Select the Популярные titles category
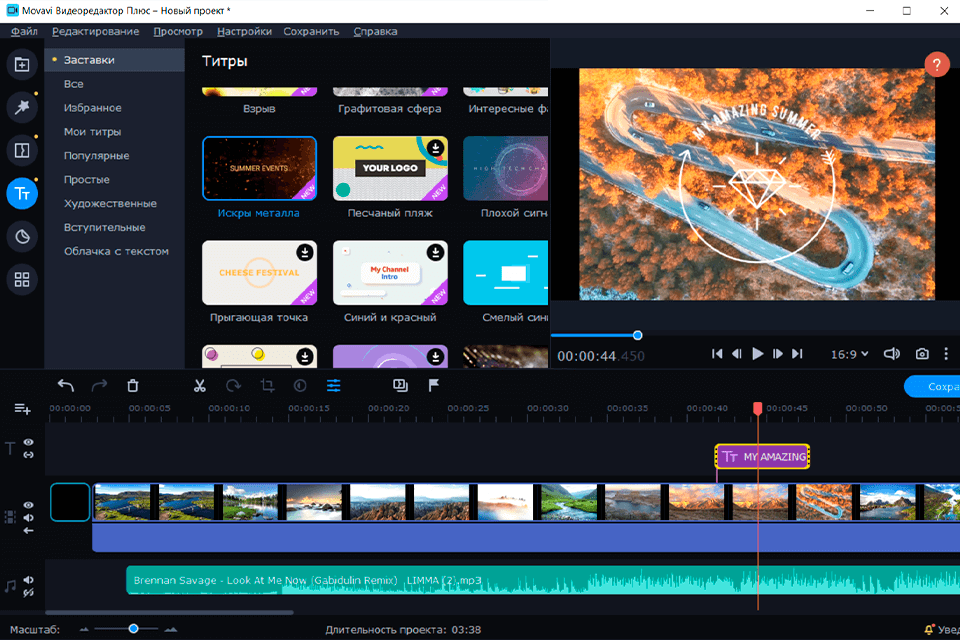Image resolution: width=960 pixels, height=640 pixels. point(96,156)
